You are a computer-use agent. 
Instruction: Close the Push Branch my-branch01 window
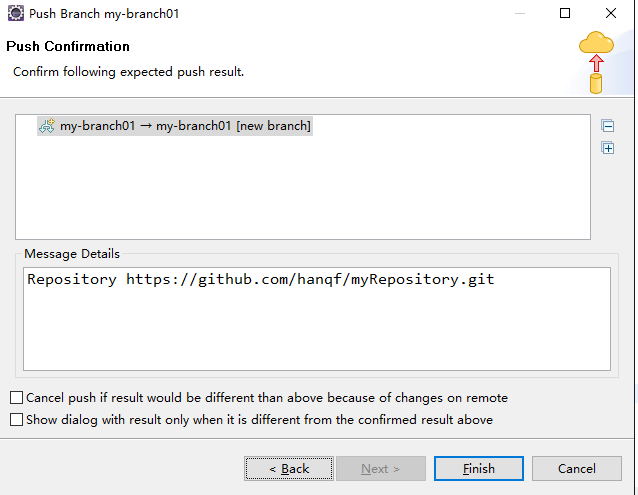tap(611, 13)
